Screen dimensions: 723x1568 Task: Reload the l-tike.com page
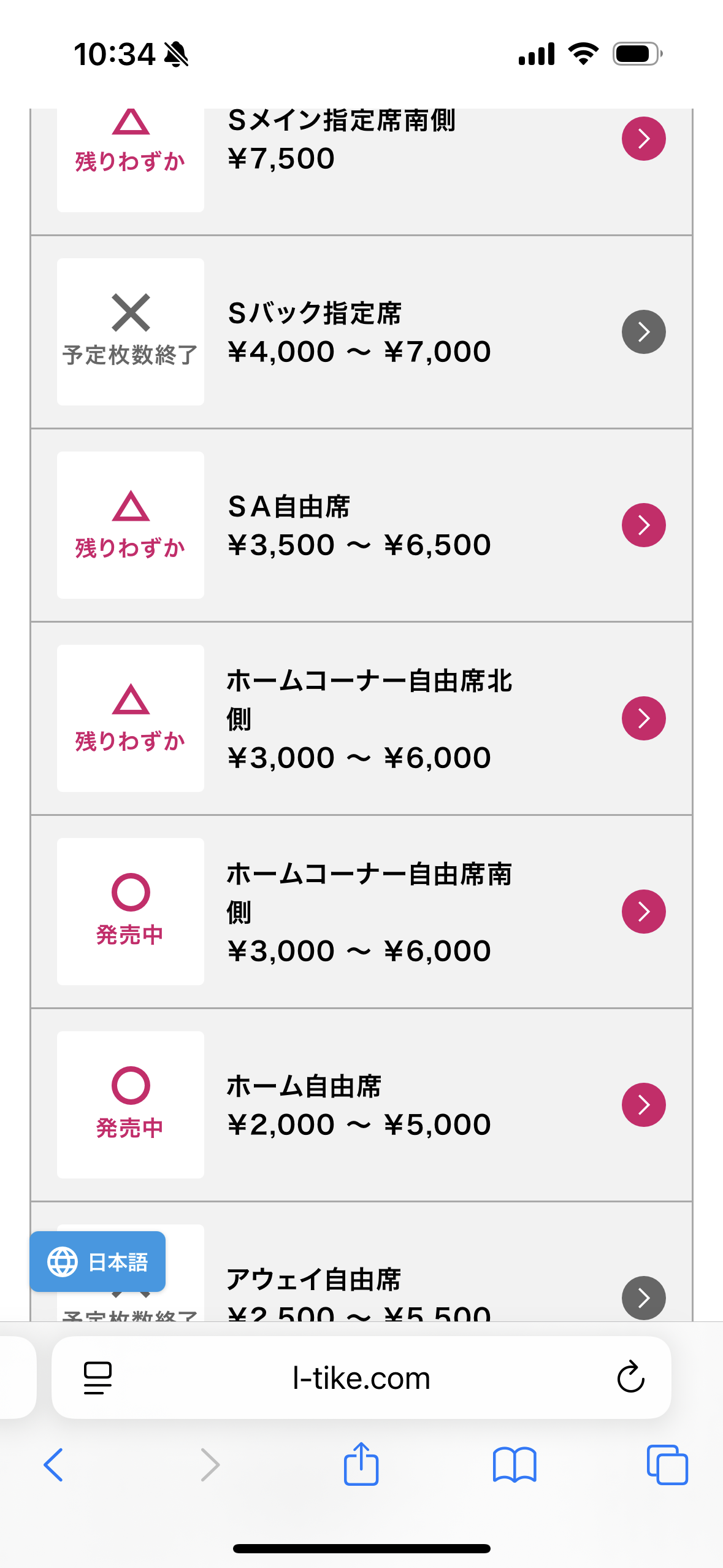pos(630,1378)
